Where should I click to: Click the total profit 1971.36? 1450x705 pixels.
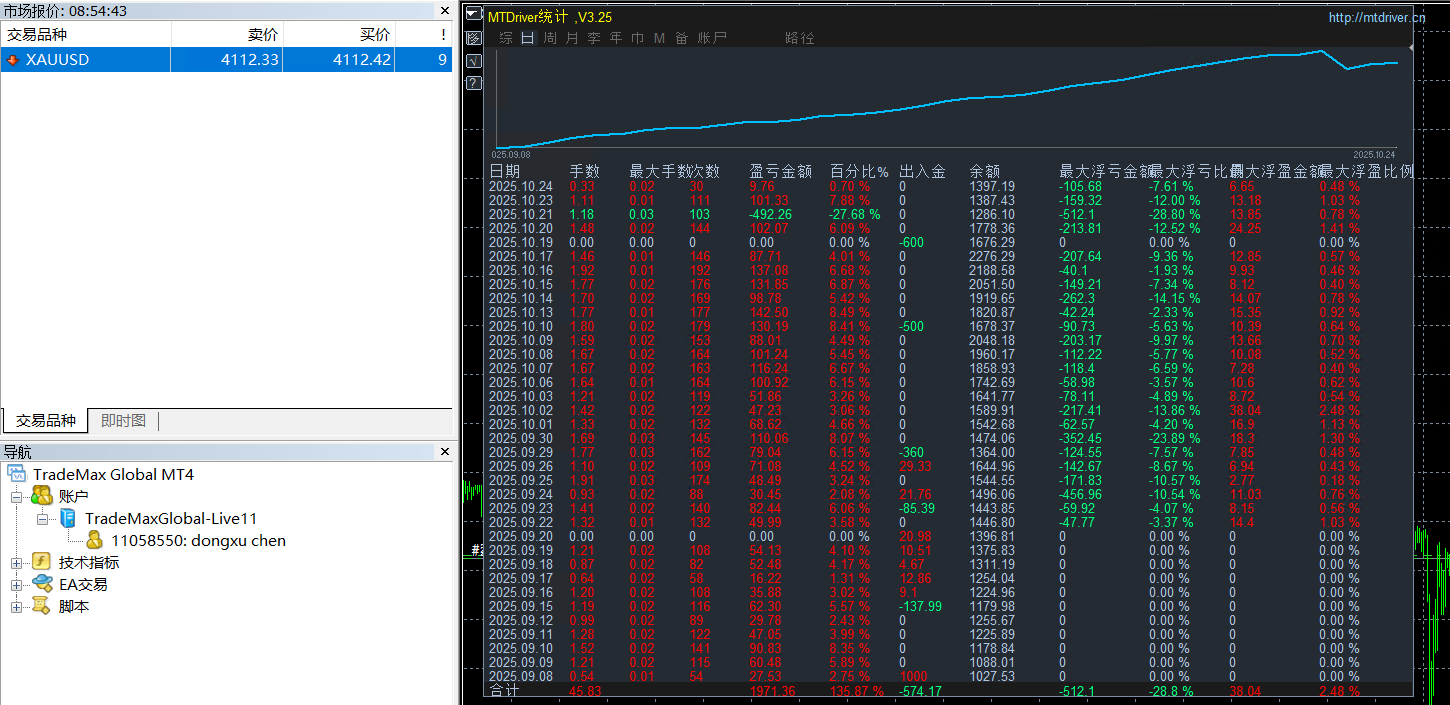click(x=772, y=691)
